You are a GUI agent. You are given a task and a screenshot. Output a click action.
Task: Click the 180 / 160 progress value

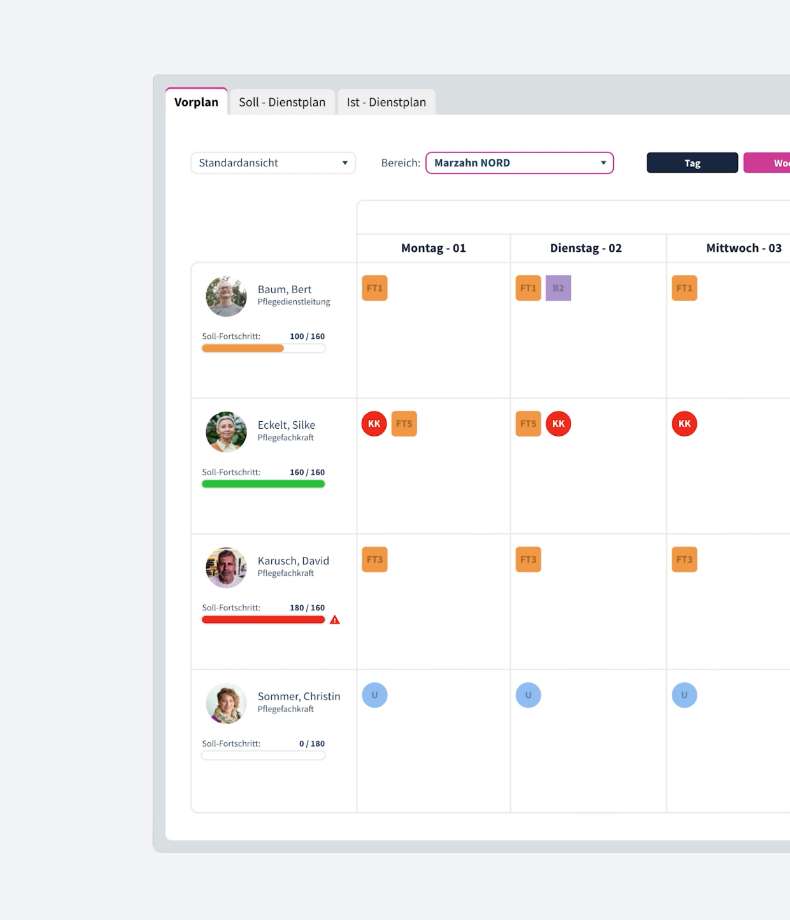coord(307,607)
